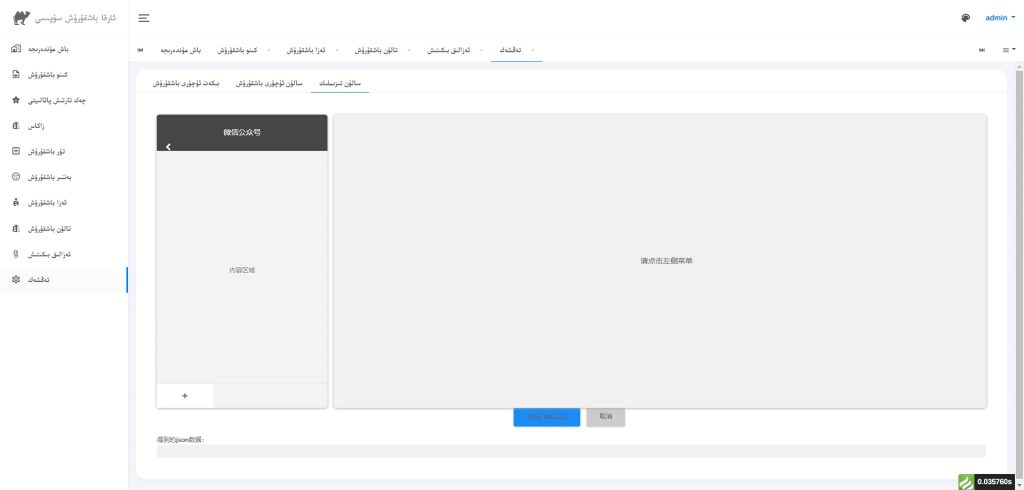Click the hamburger sidebar collapse icon

[x=144, y=18]
